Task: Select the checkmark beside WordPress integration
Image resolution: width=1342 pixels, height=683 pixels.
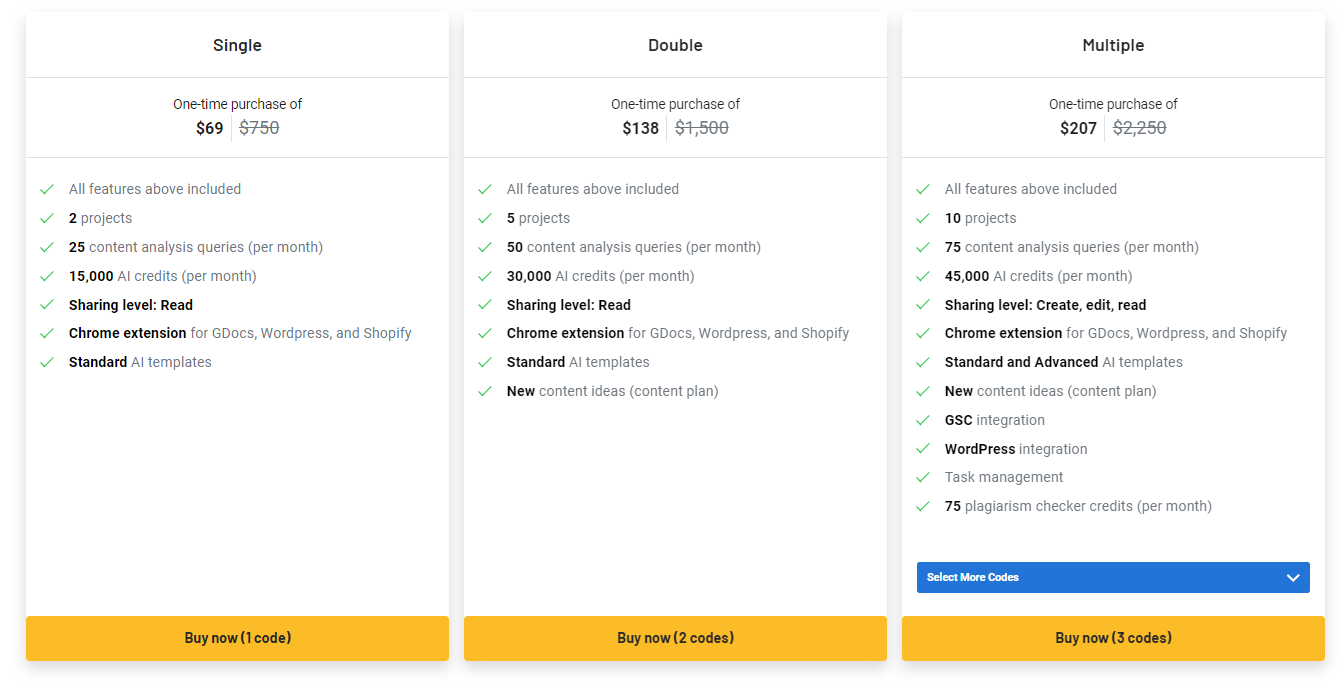Action: pos(923,449)
